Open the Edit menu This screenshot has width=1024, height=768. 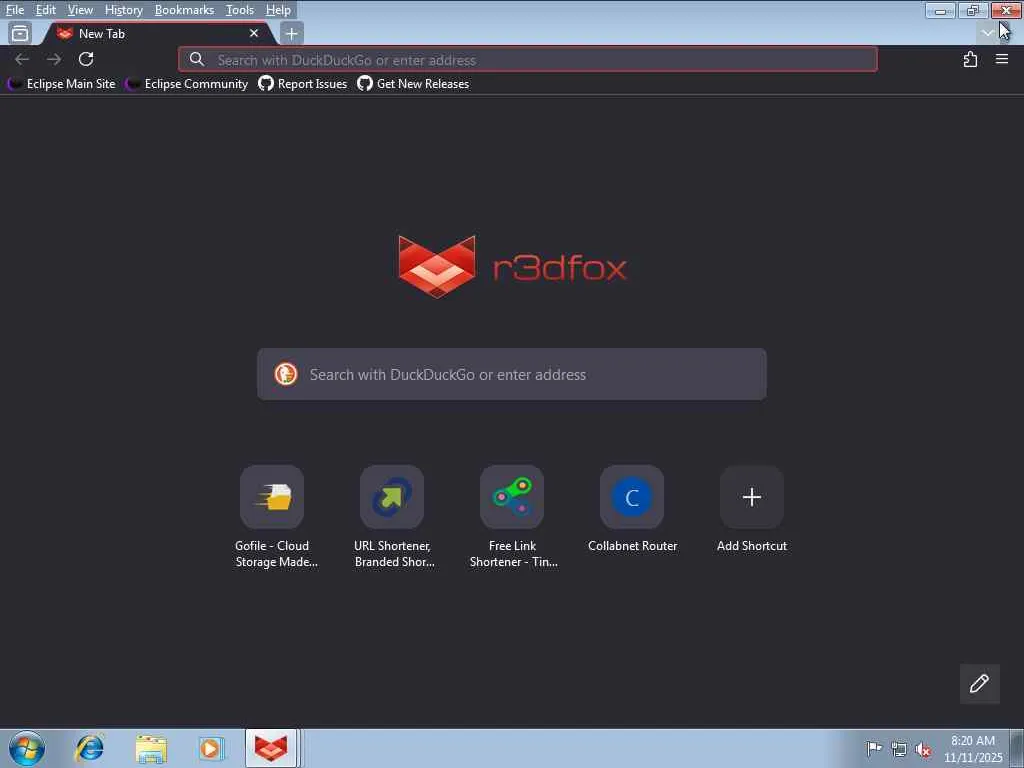tap(45, 10)
